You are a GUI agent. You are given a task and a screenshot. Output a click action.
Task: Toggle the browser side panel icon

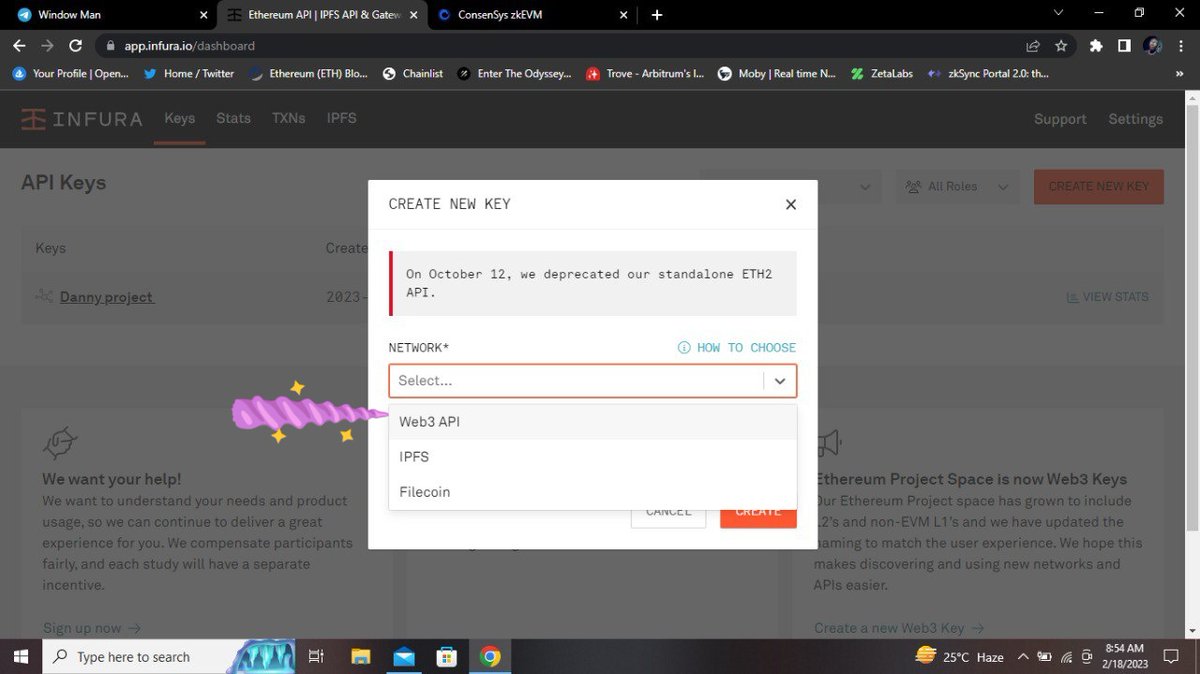(1124, 46)
